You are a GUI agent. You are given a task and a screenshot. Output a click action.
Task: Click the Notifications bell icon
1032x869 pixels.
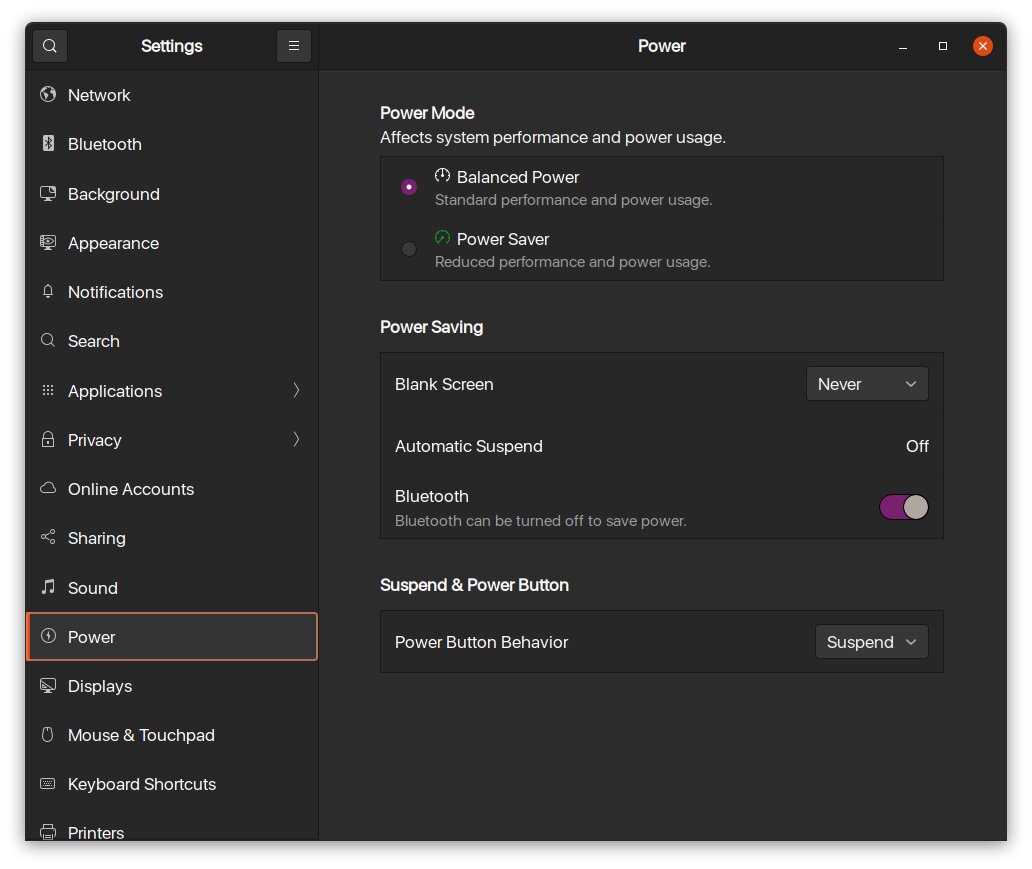pos(47,292)
